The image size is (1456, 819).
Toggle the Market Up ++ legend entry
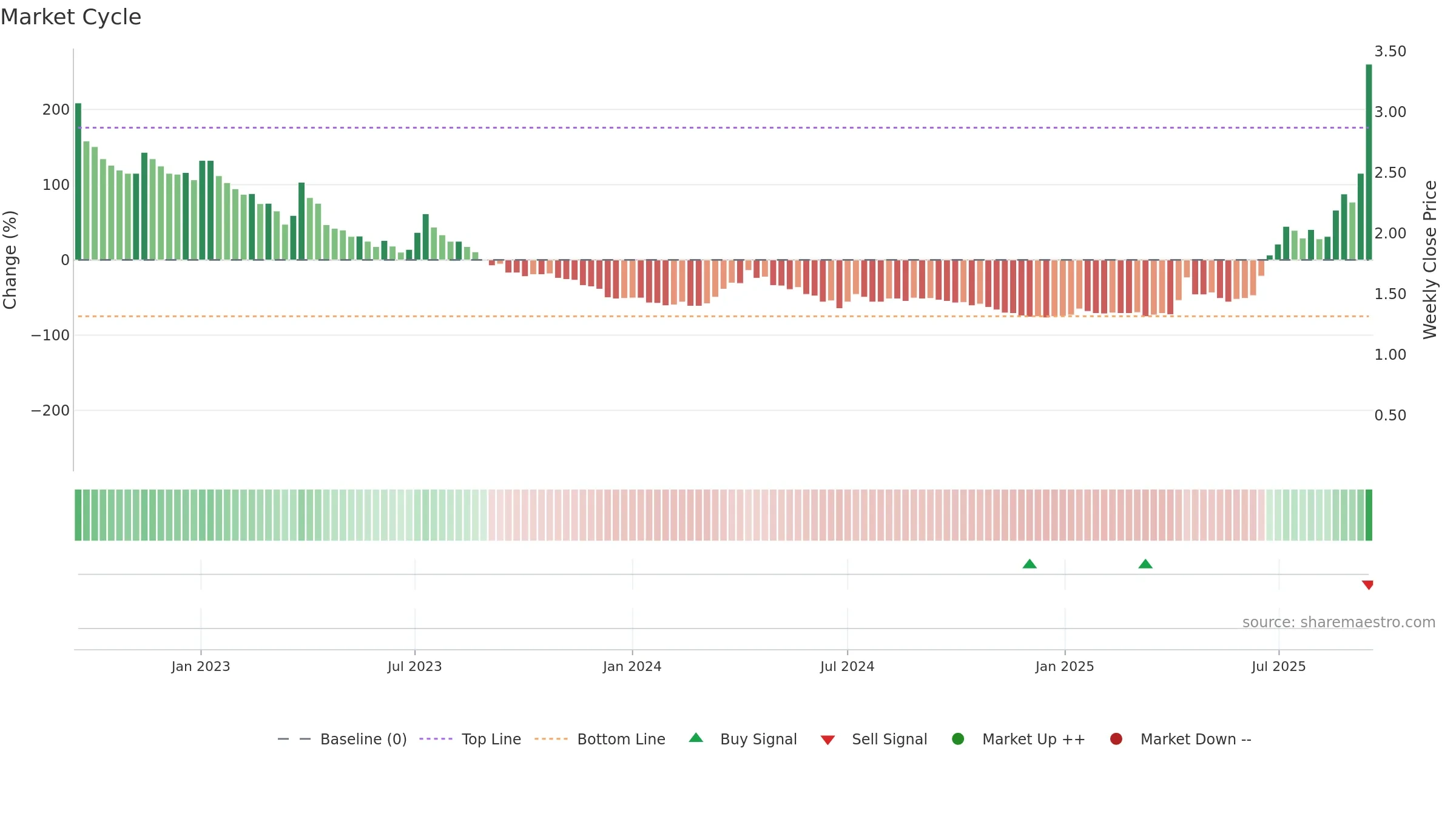pos(1019,739)
